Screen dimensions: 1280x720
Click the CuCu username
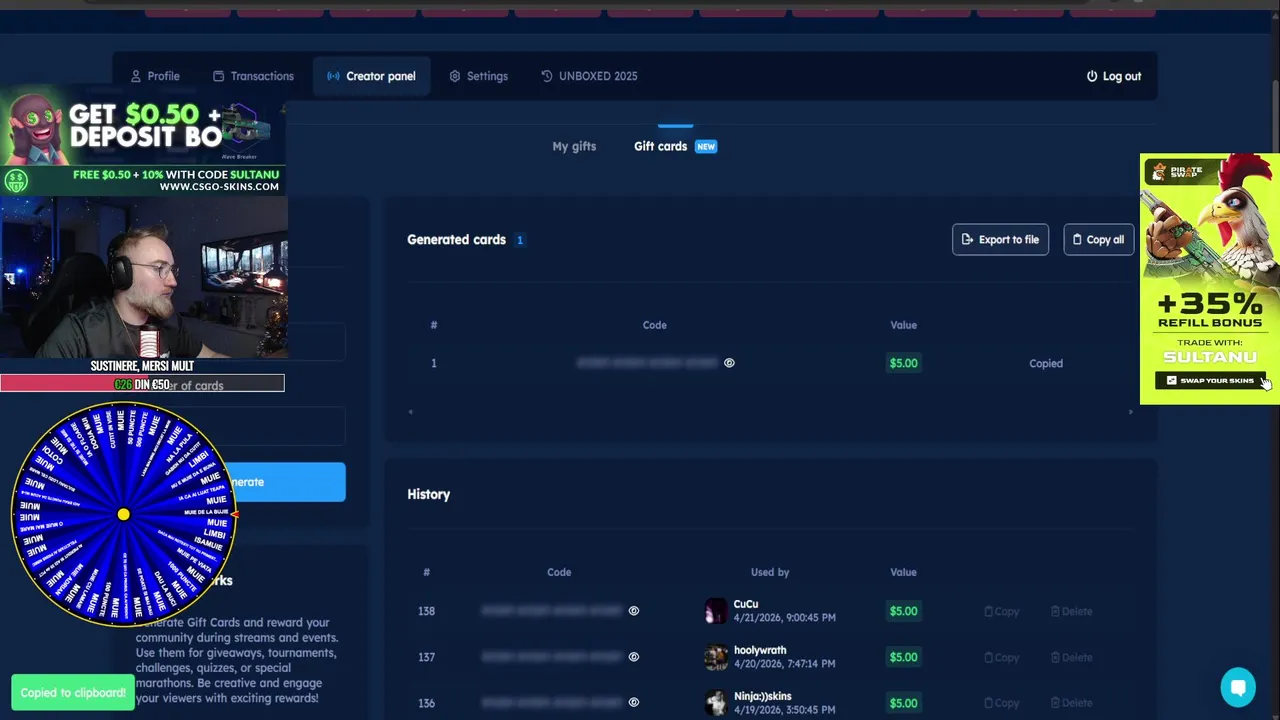pos(746,604)
